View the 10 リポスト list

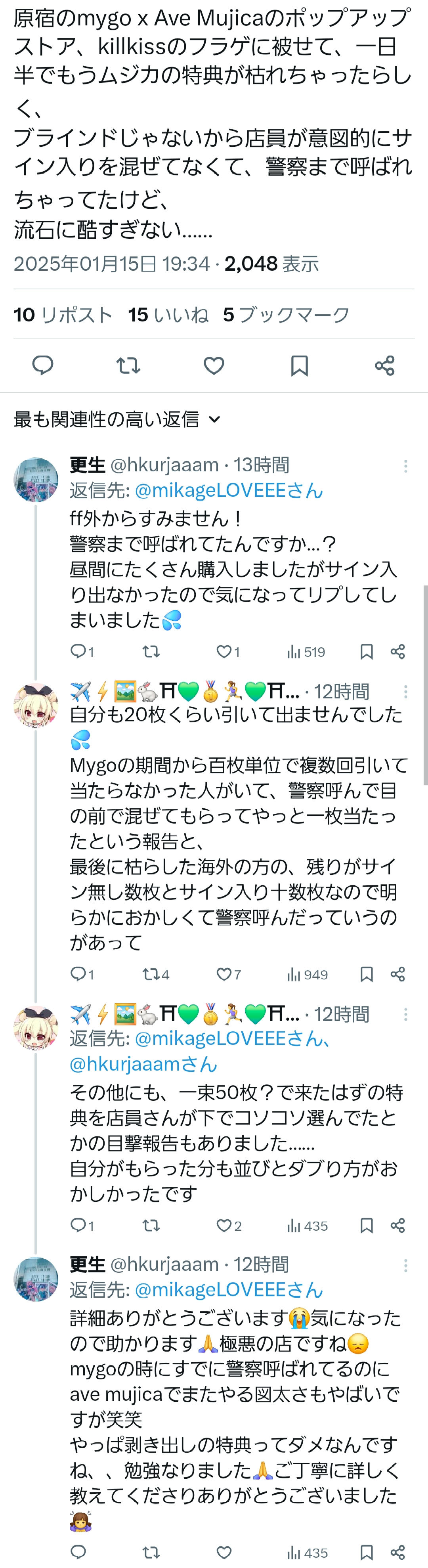[x=63, y=315]
